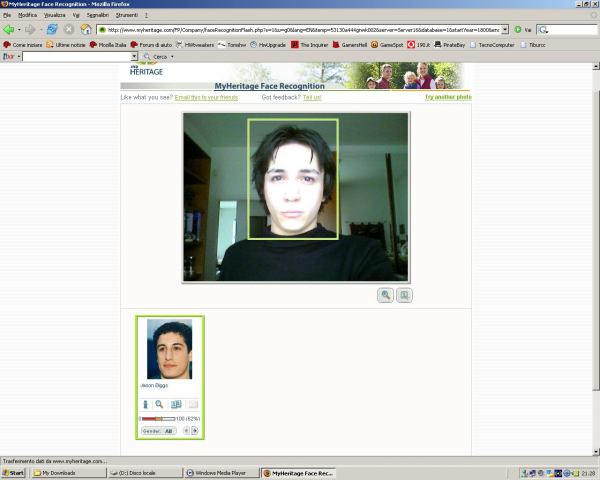Open the Windows Start menu
The height and width of the screenshot is (480, 600).
(13, 473)
